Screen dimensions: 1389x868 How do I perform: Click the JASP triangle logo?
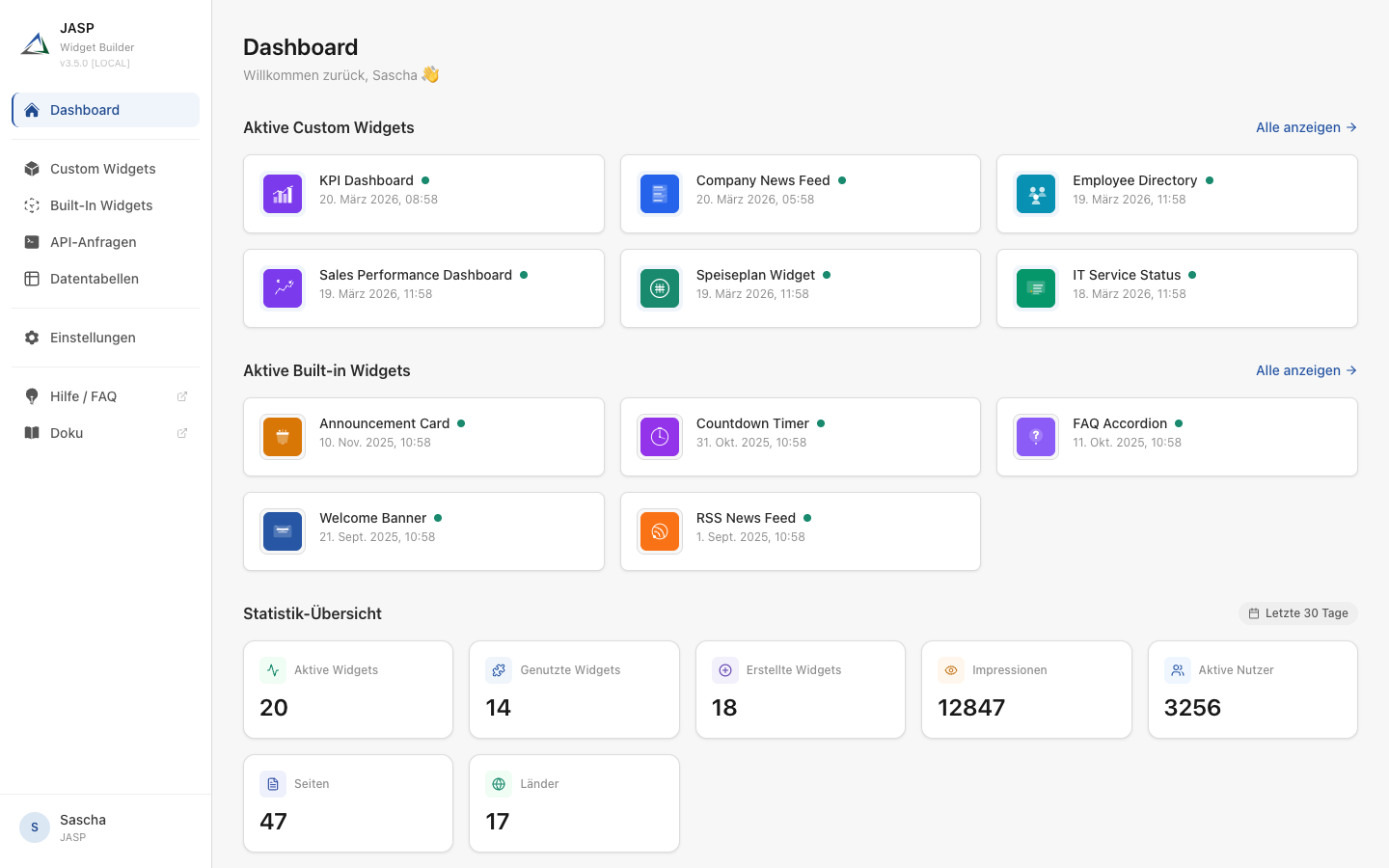pyautogui.click(x=35, y=43)
